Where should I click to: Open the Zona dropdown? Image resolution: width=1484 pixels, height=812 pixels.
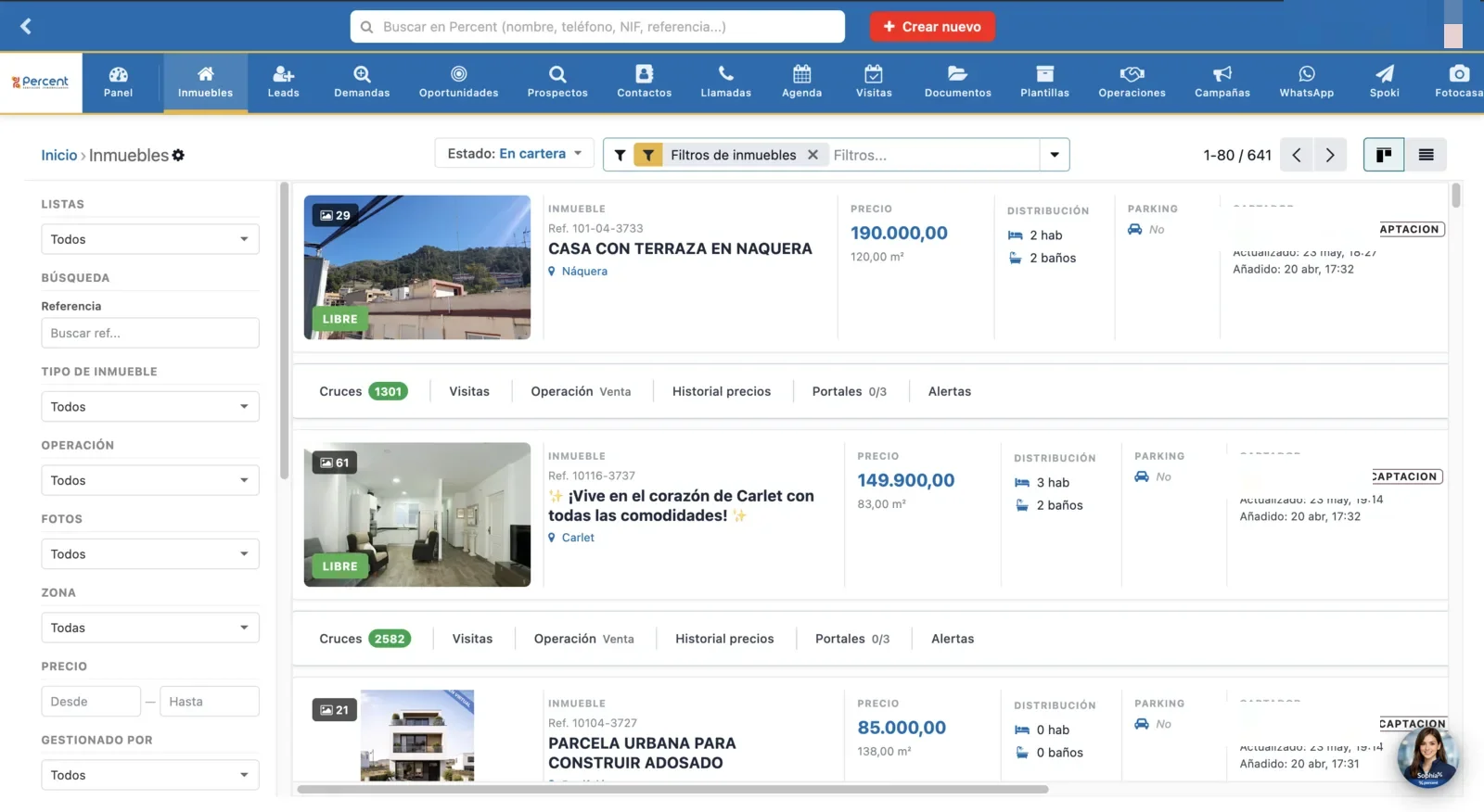click(x=150, y=628)
